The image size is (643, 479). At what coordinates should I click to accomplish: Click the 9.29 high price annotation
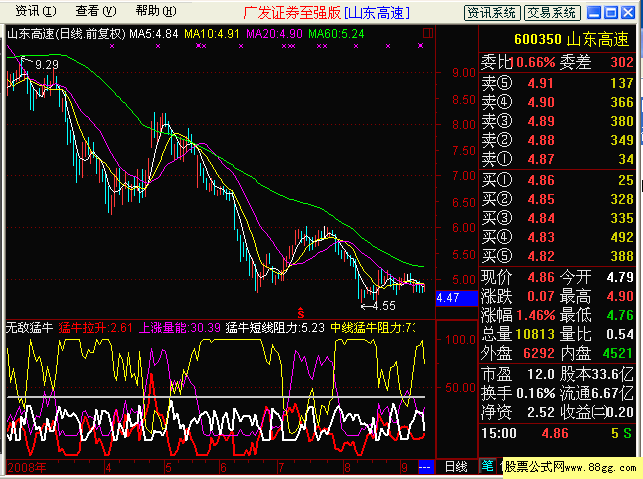47,64
